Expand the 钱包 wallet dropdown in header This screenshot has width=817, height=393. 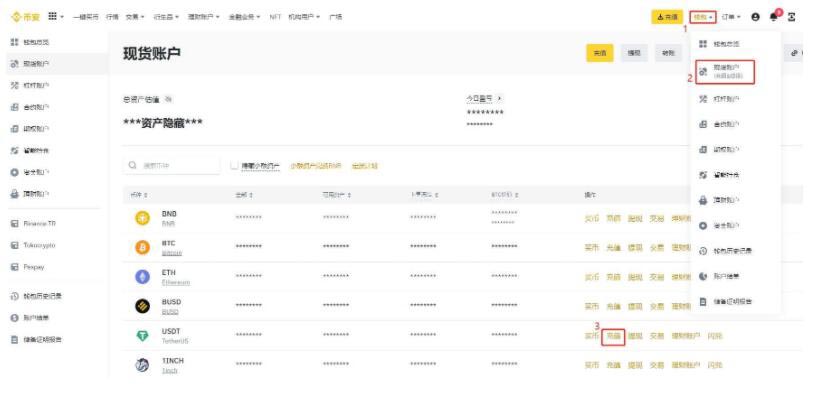(x=703, y=17)
